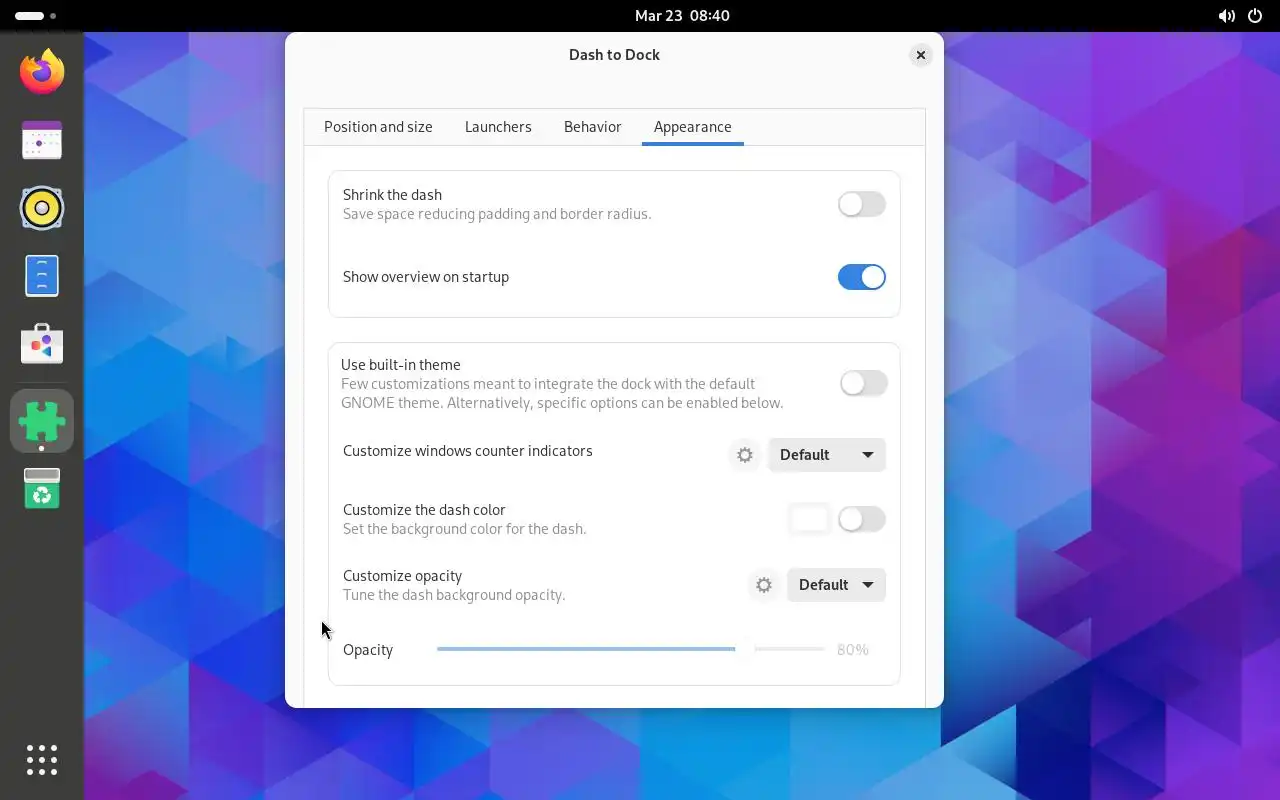Open the Calendar app in dock
1280x800 pixels.
coord(42,141)
